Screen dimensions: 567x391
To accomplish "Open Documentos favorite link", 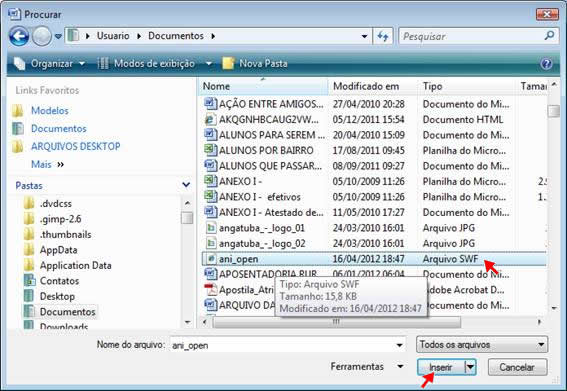I will coord(59,128).
